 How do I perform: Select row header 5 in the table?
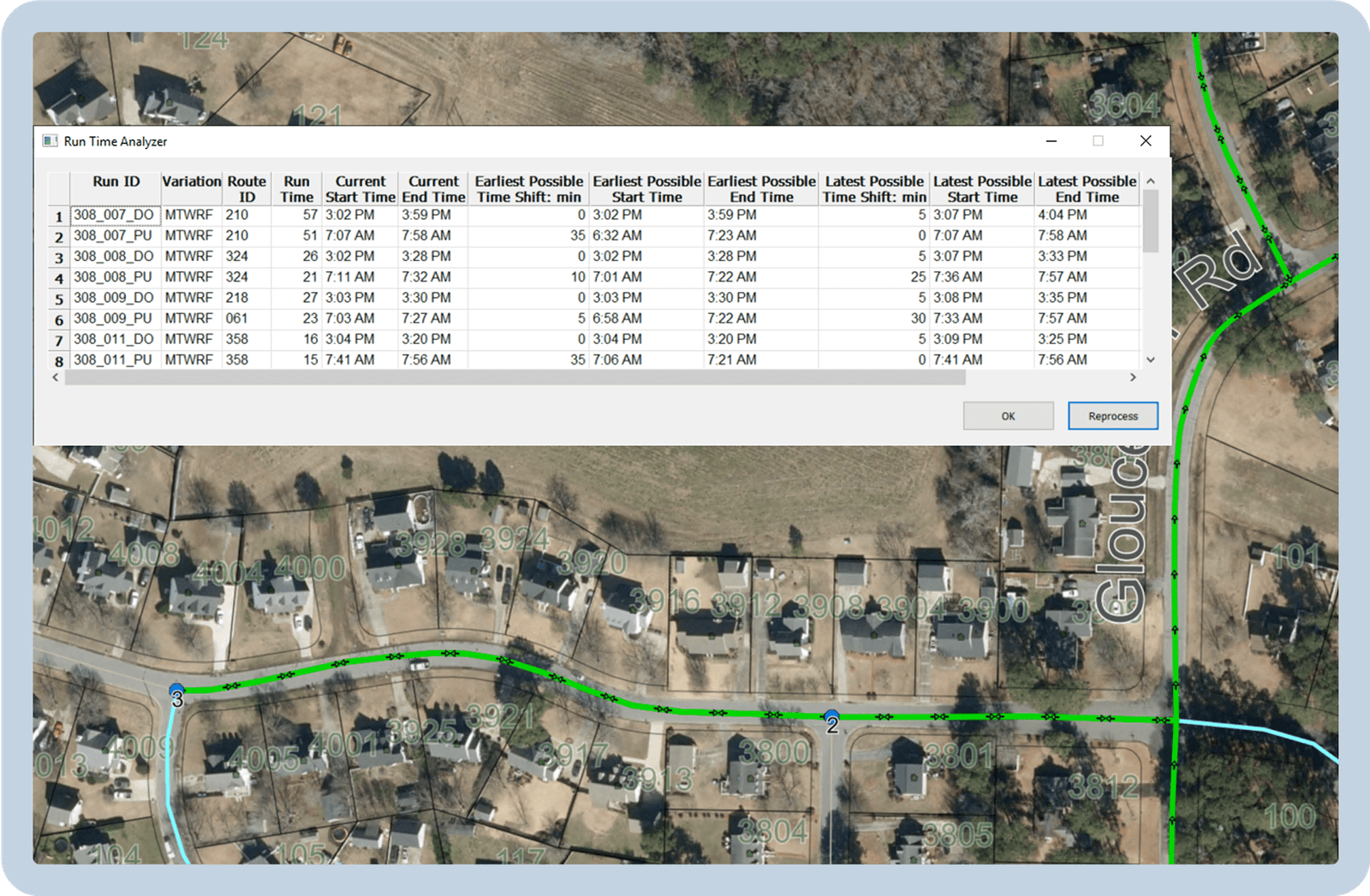click(59, 299)
